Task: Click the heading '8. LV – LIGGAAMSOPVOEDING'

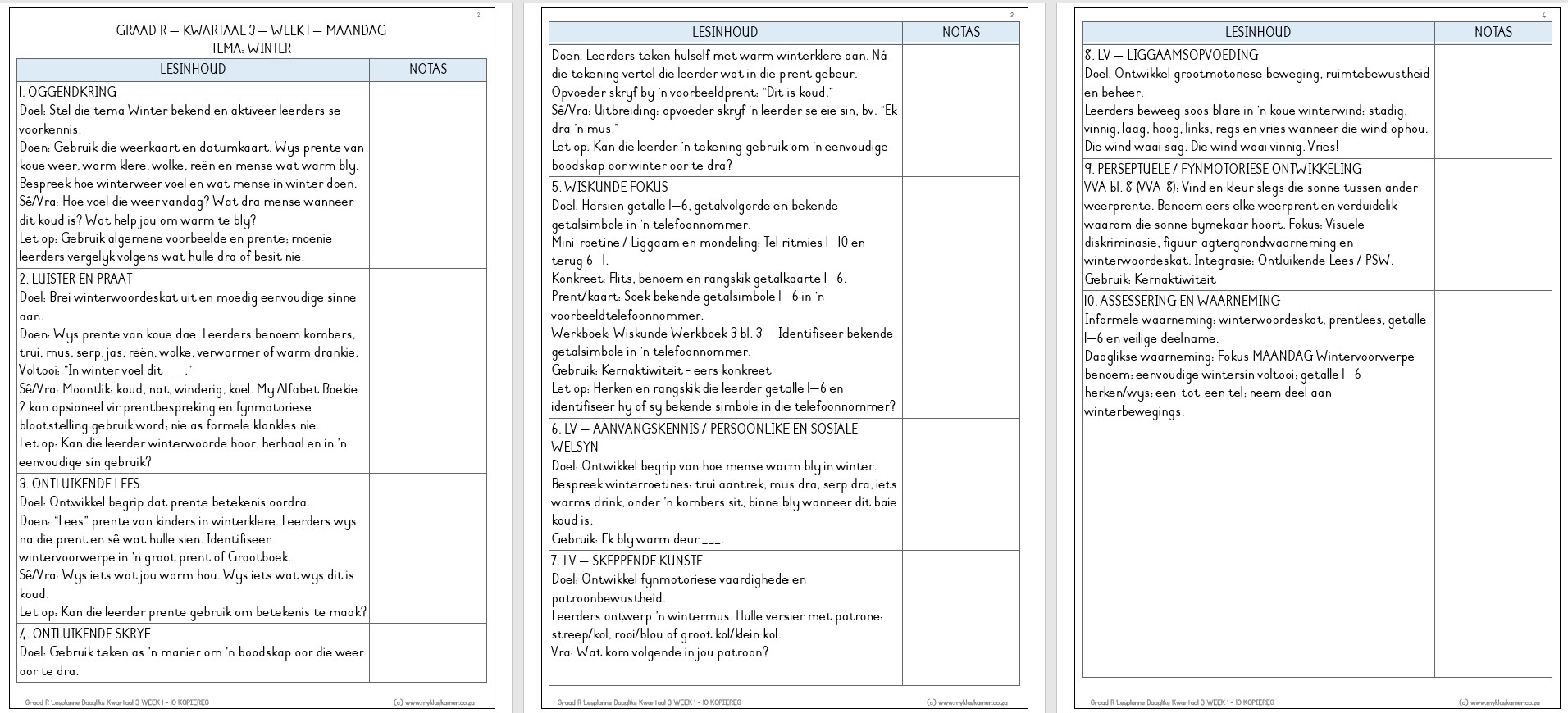Action: (x=1171, y=55)
